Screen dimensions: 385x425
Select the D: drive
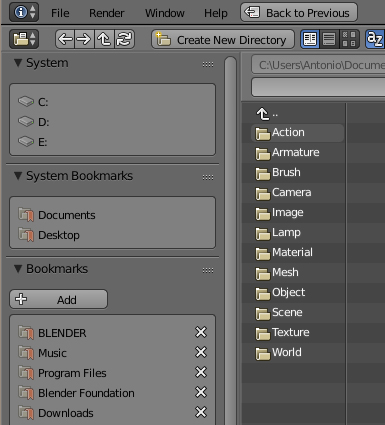(113, 122)
